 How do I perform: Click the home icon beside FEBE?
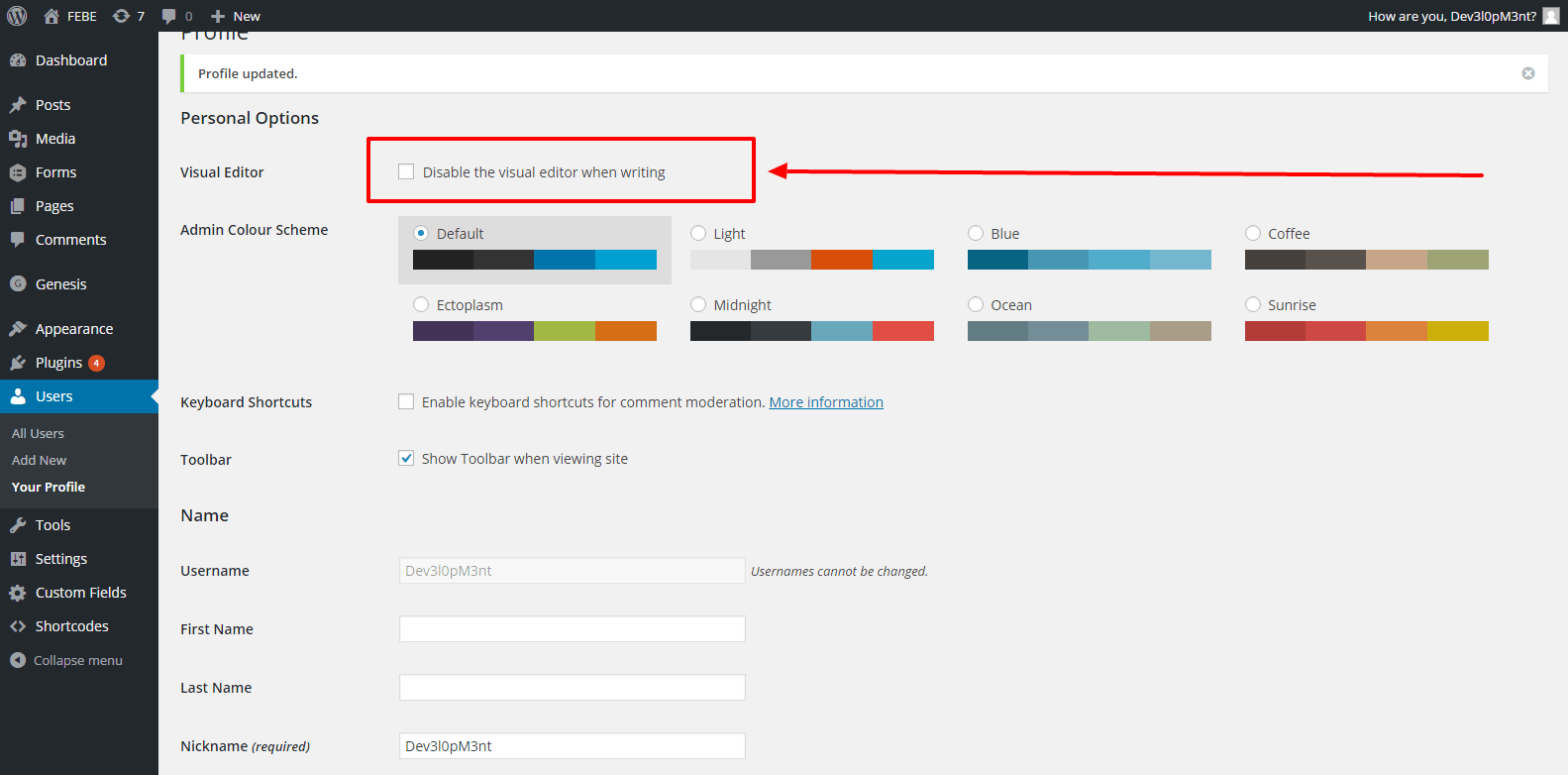(52, 16)
